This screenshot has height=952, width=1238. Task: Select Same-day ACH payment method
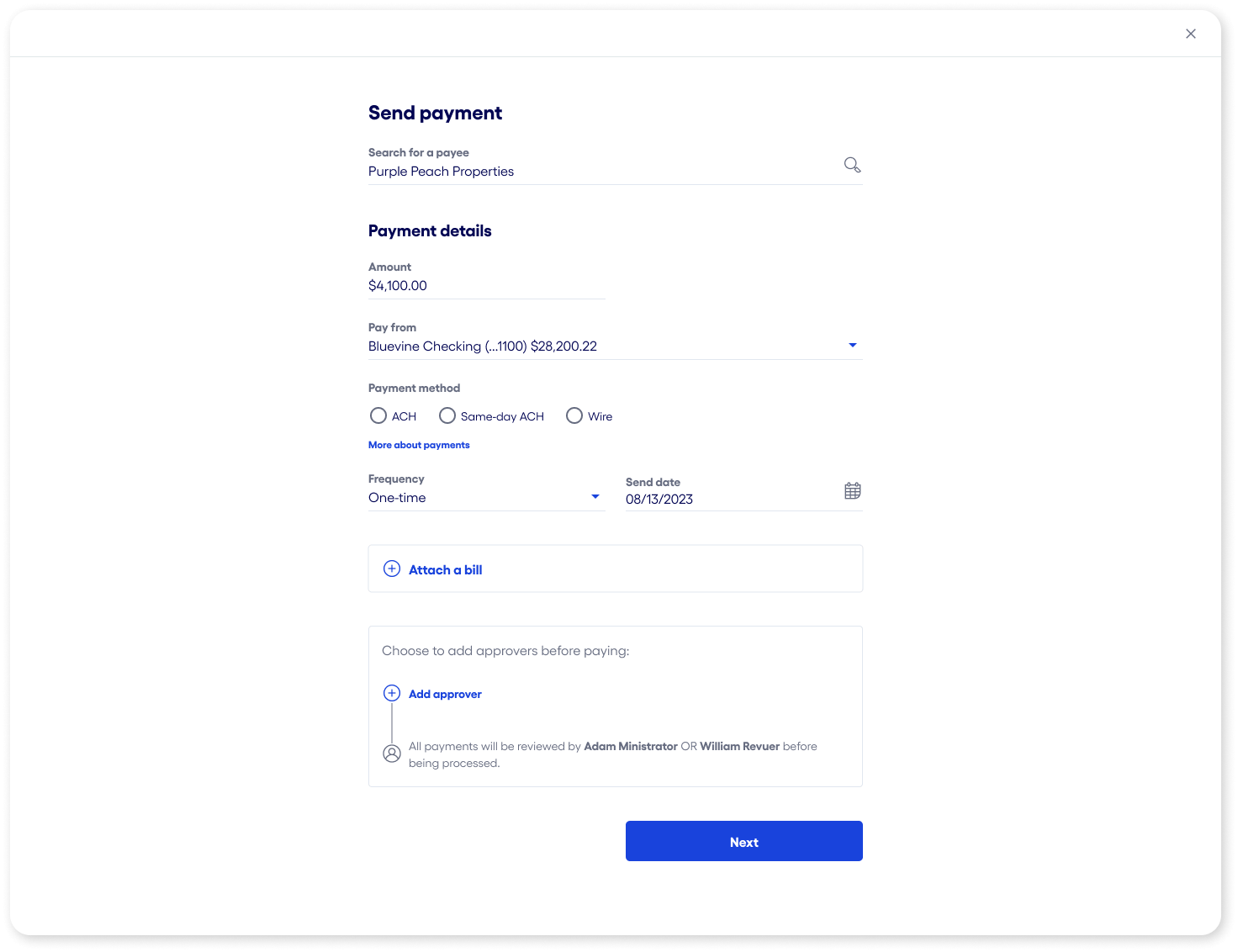pos(447,415)
